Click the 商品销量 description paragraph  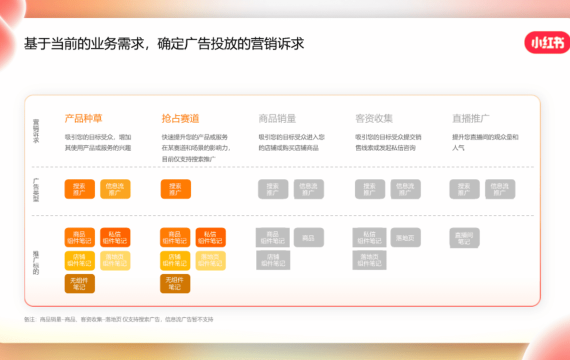click(292, 143)
